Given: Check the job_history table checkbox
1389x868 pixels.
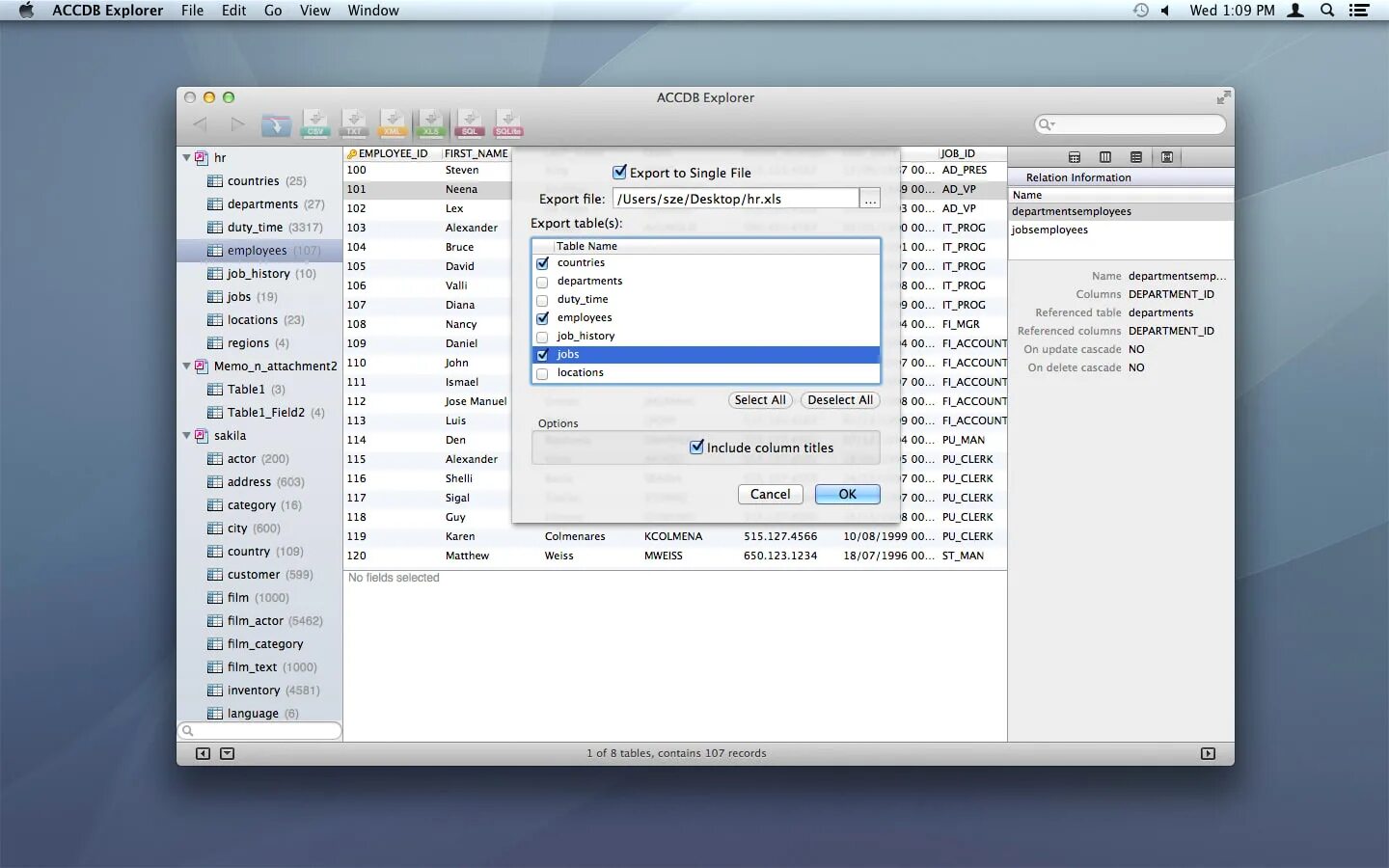Looking at the screenshot, I should coord(542,337).
